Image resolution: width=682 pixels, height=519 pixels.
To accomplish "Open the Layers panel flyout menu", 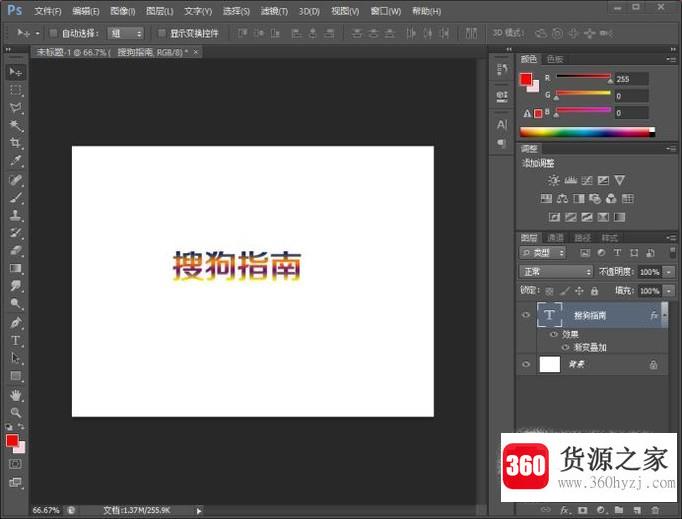I will tap(671, 238).
